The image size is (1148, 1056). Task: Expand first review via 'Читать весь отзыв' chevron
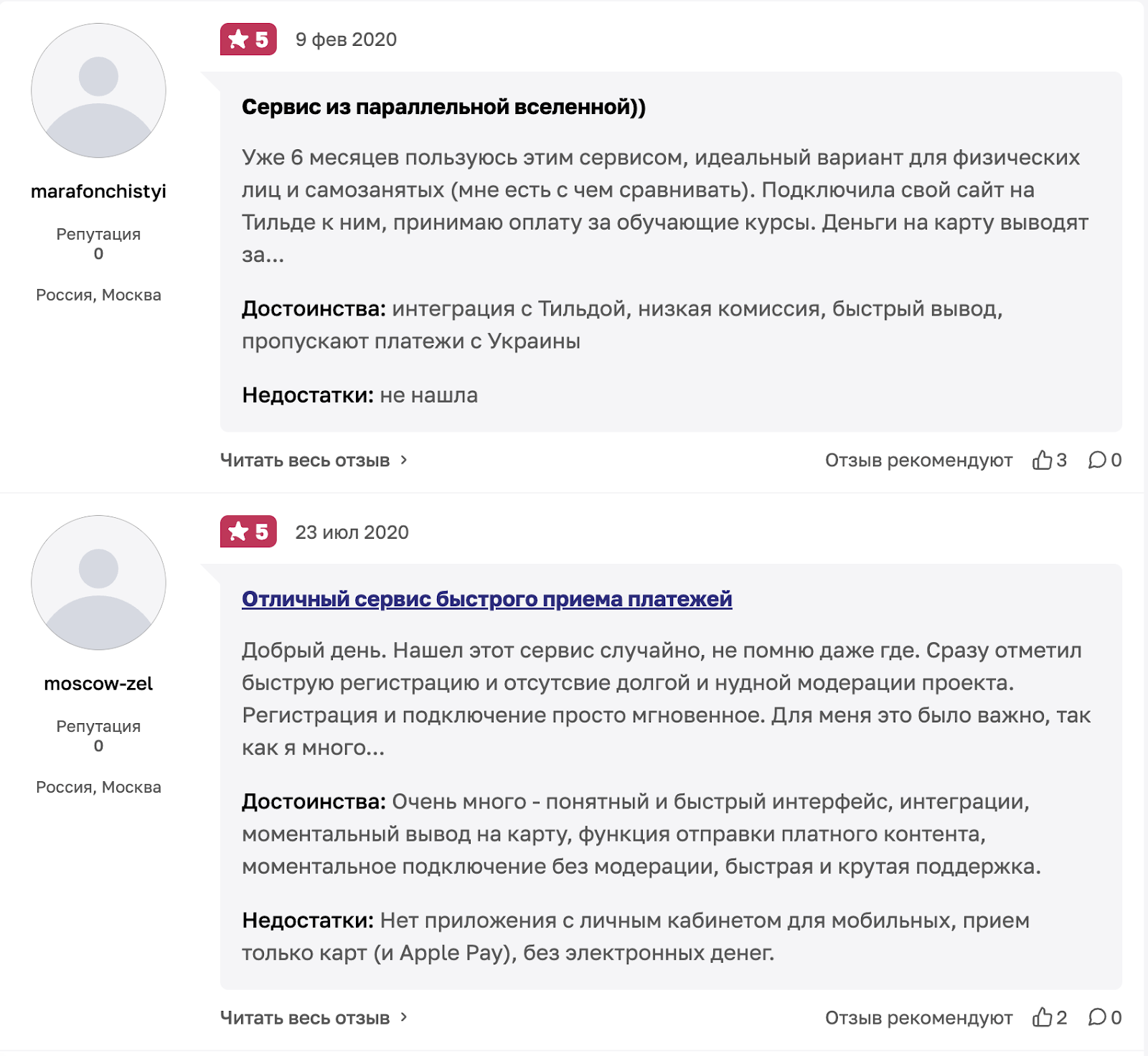coord(404,460)
